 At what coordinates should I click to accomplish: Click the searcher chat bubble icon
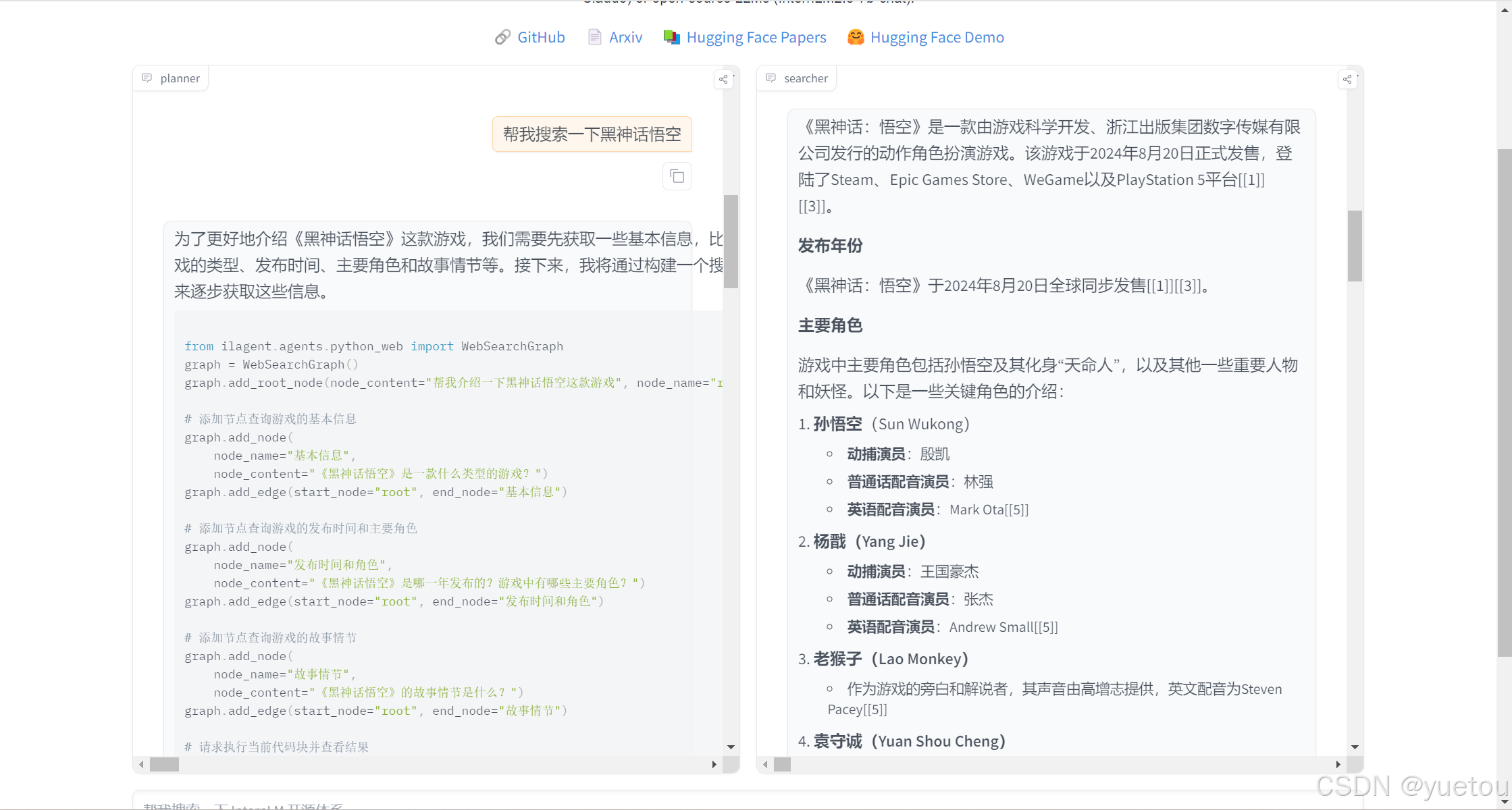pyautogui.click(x=771, y=78)
